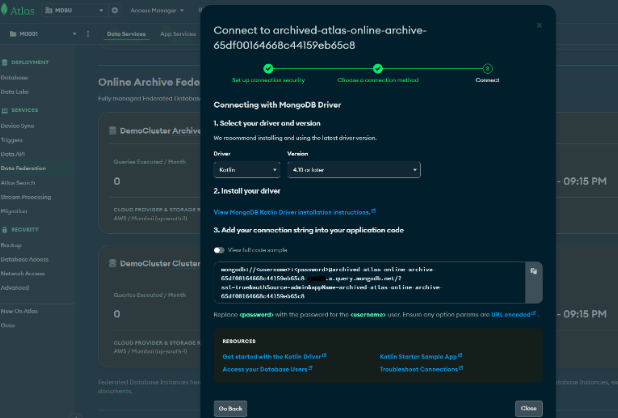Open Troubleshoot Connections link
618x418 pixels.
pyautogui.click(x=421, y=369)
